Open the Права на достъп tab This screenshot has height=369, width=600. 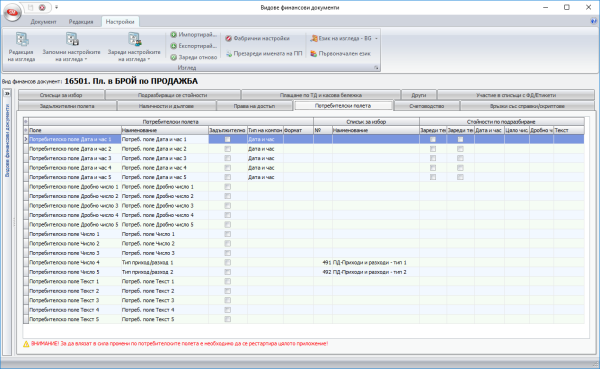click(254, 106)
